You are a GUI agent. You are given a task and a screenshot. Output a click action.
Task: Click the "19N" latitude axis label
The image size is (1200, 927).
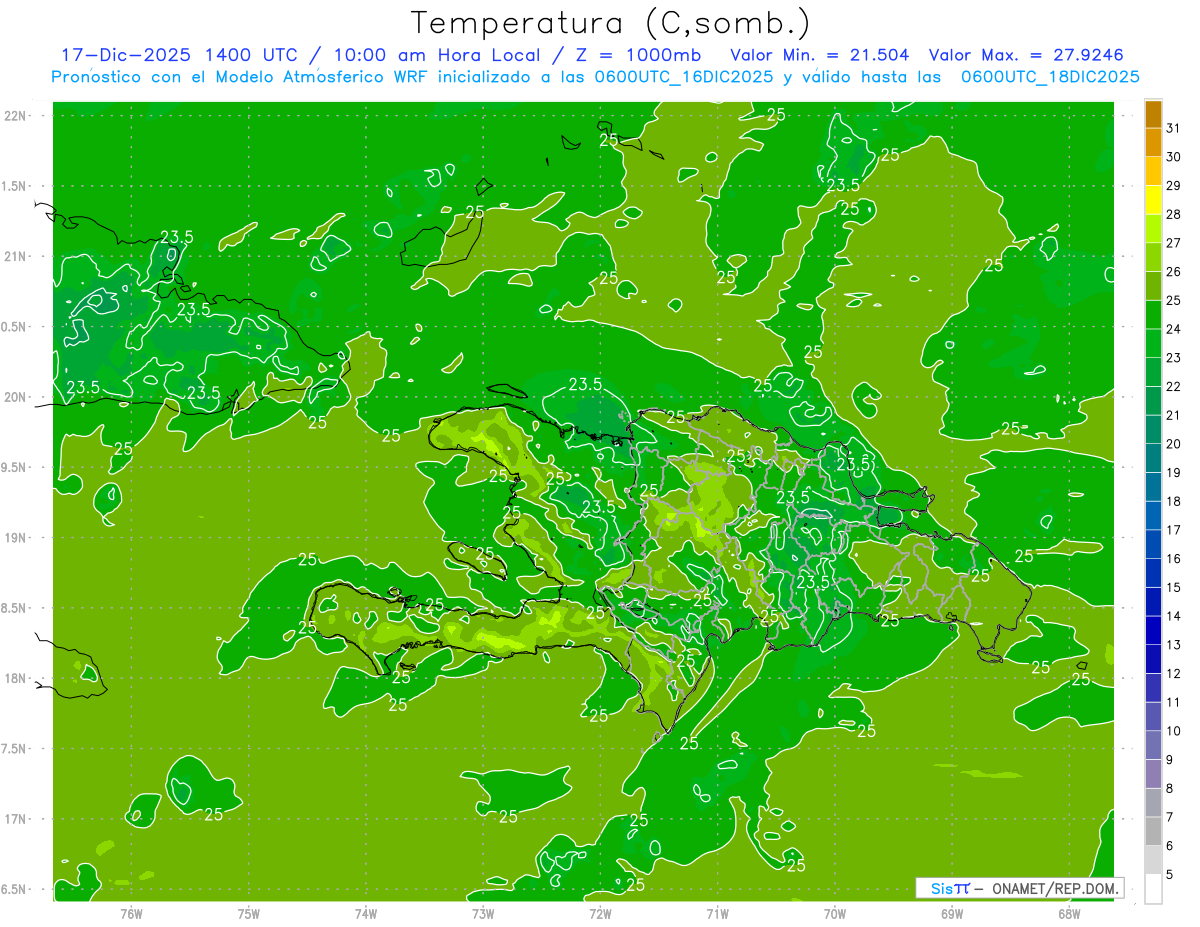15,538
